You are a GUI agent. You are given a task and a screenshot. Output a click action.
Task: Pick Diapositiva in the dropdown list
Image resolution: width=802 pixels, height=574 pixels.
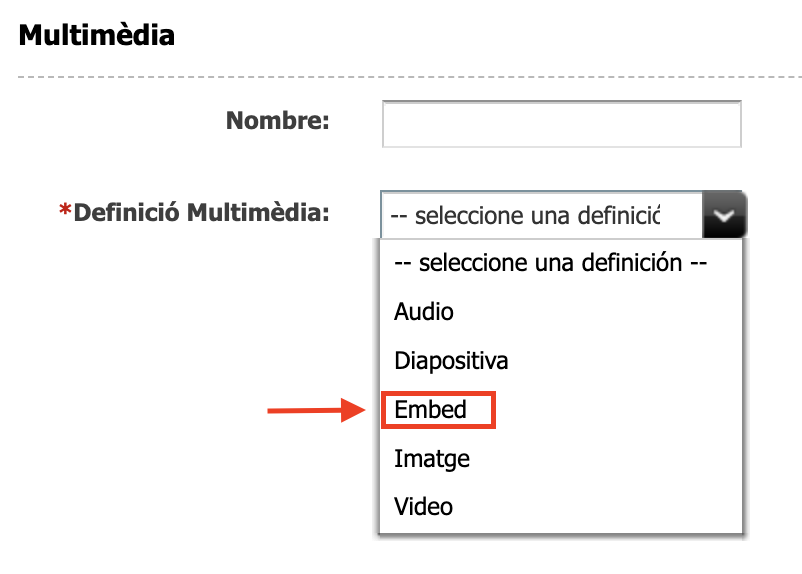(x=451, y=360)
